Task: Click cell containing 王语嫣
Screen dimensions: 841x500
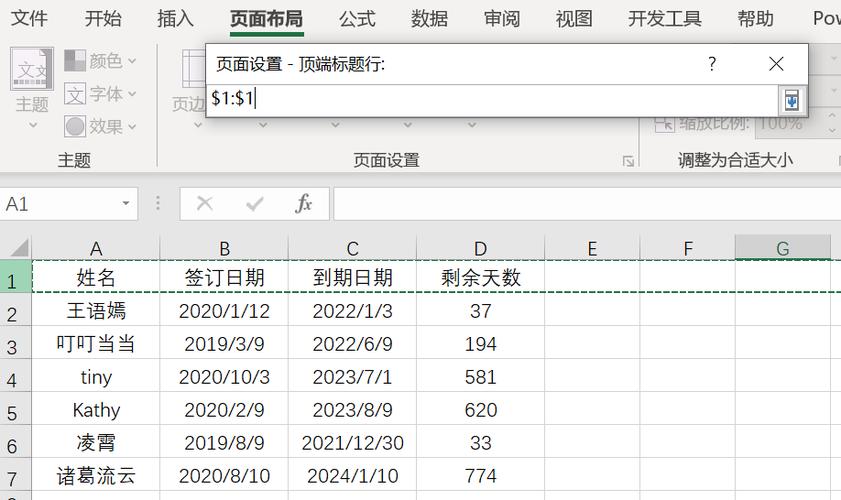Action: point(96,310)
